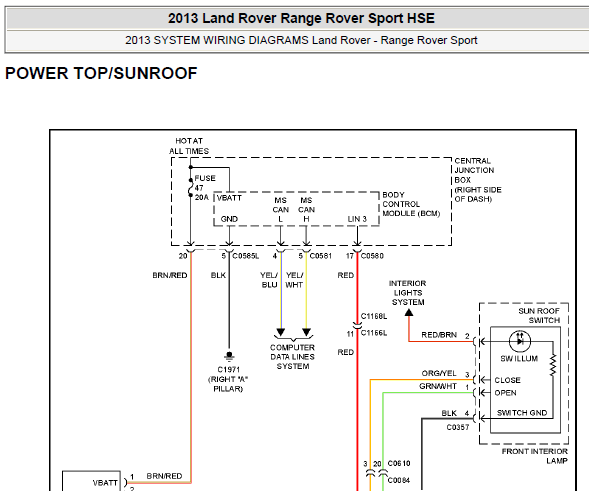The height and width of the screenshot is (491, 589).
Task: Click the FUSE 47 20A label
Action: point(205,187)
